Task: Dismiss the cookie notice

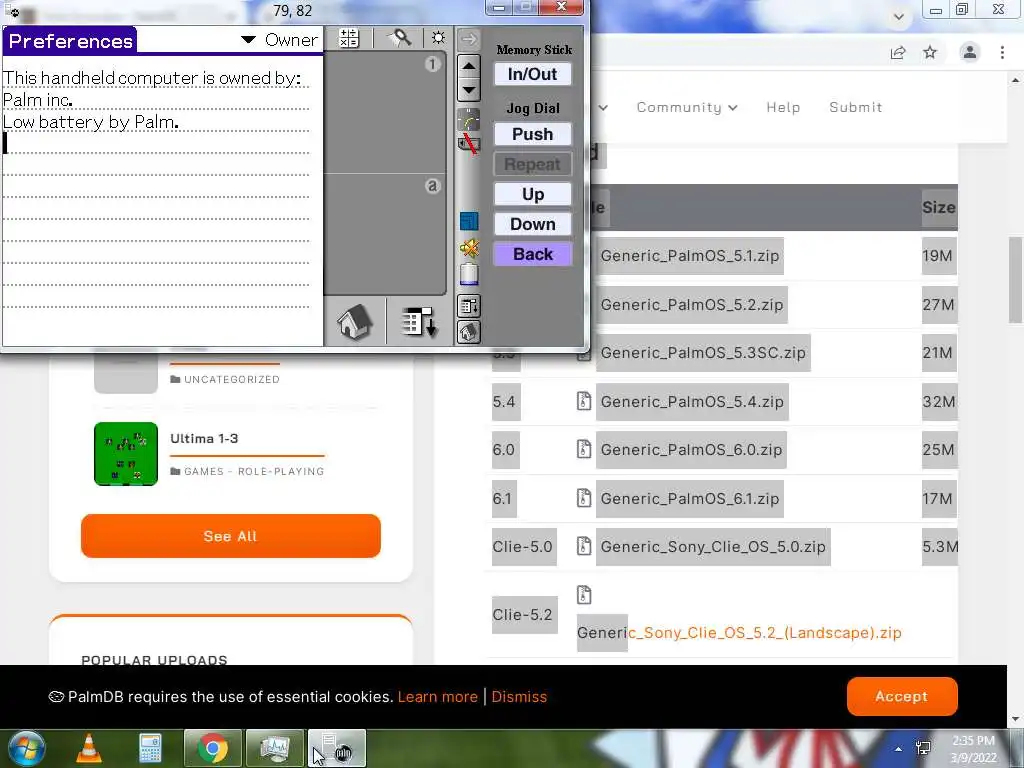Action: click(519, 697)
